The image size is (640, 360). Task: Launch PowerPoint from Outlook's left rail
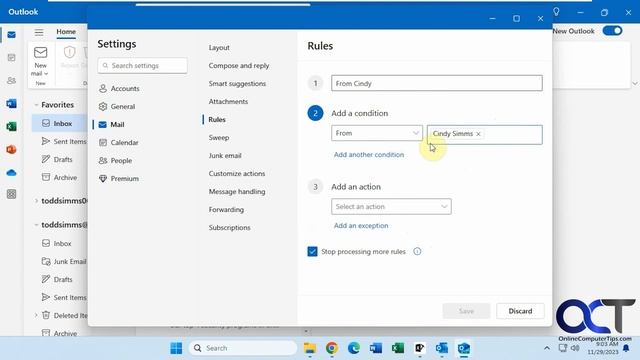pyautogui.click(x=11, y=149)
